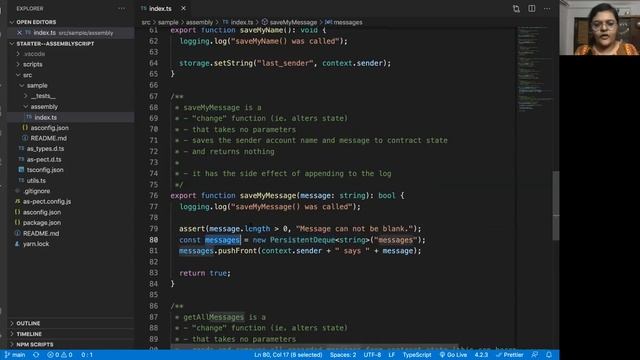Image resolution: width=640 pixels, height=360 pixels.
Task: Select the index.ts editor tab
Action: coord(160,8)
